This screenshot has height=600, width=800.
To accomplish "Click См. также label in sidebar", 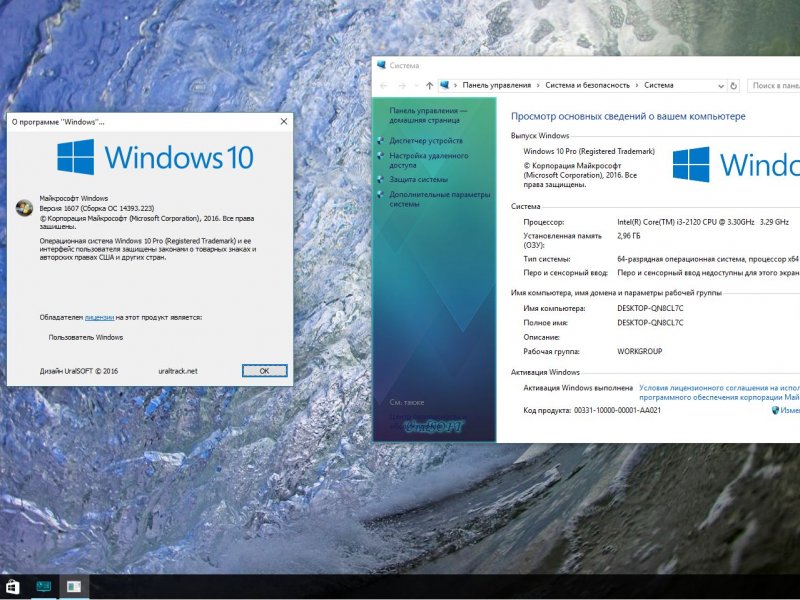I will click(x=407, y=402).
